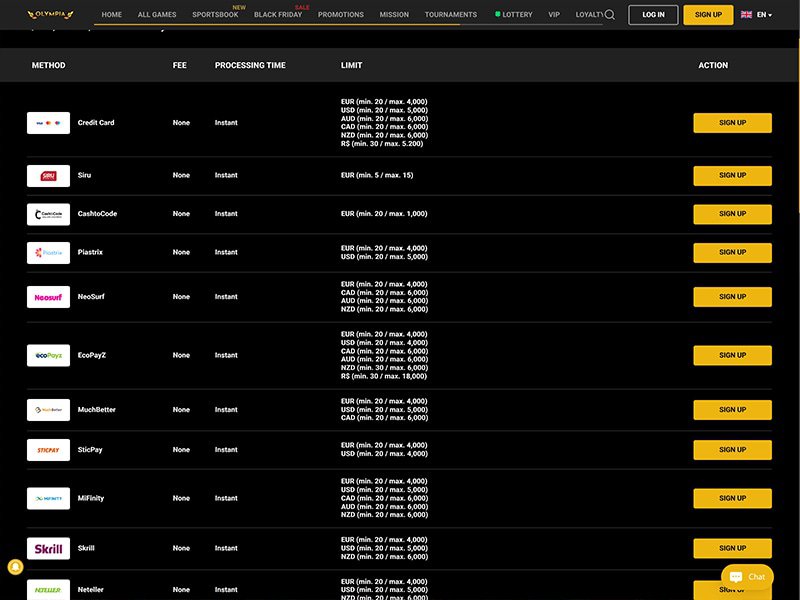The height and width of the screenshot is (600, 800).
Task: Click Sign Up in Siru row
Action: point(732,176)
